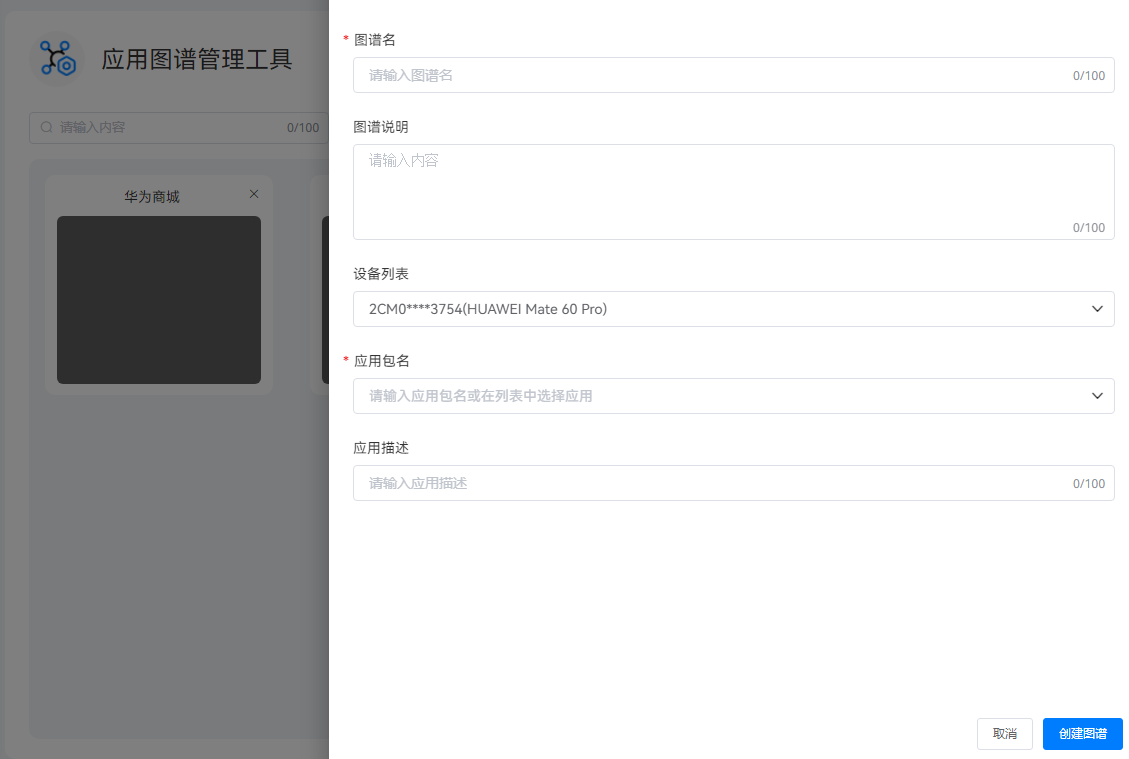Click the 华为商城 card title

point(152,197)
